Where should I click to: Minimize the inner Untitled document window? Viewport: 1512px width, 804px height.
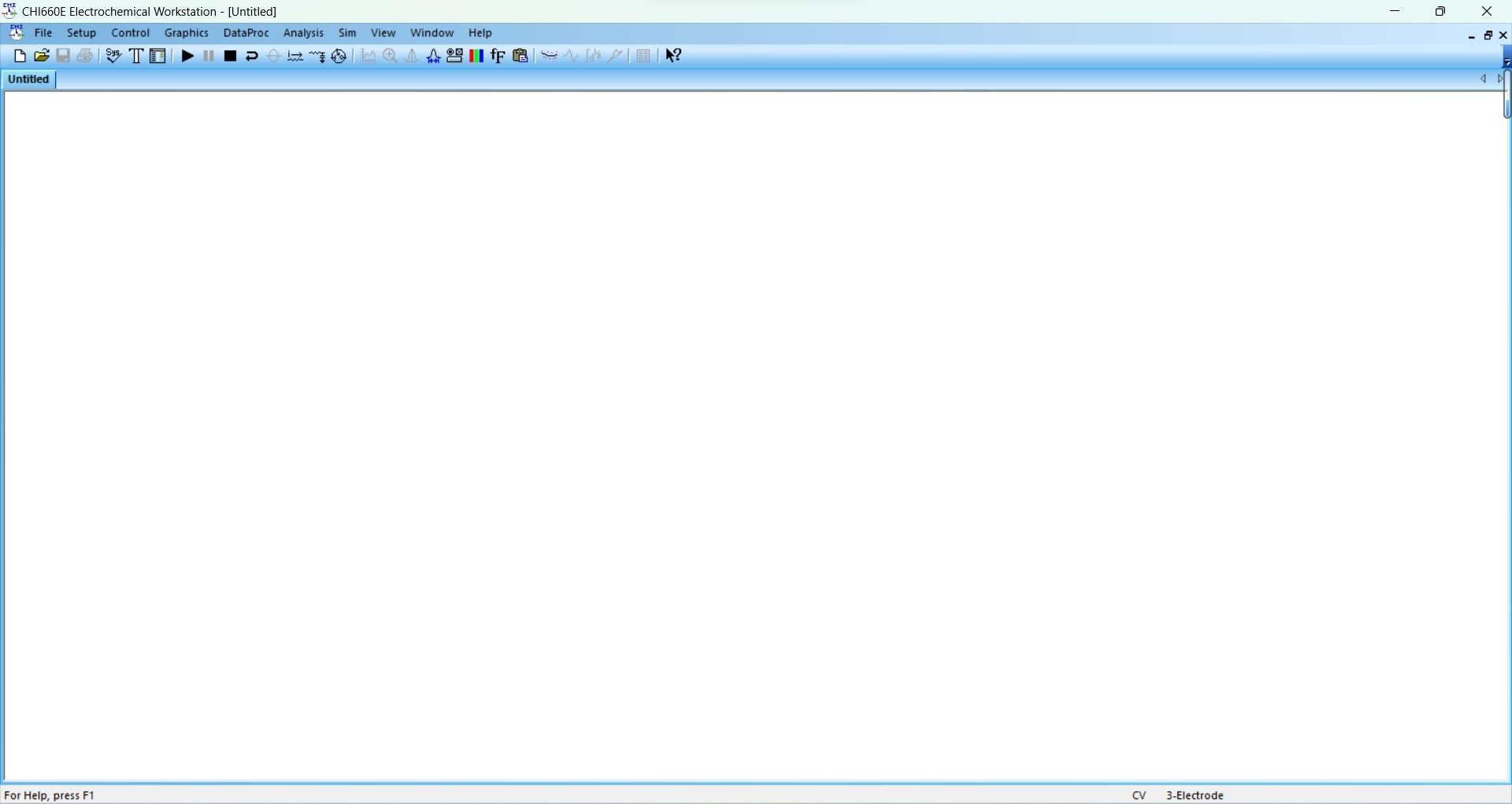tap(1473, 35)
